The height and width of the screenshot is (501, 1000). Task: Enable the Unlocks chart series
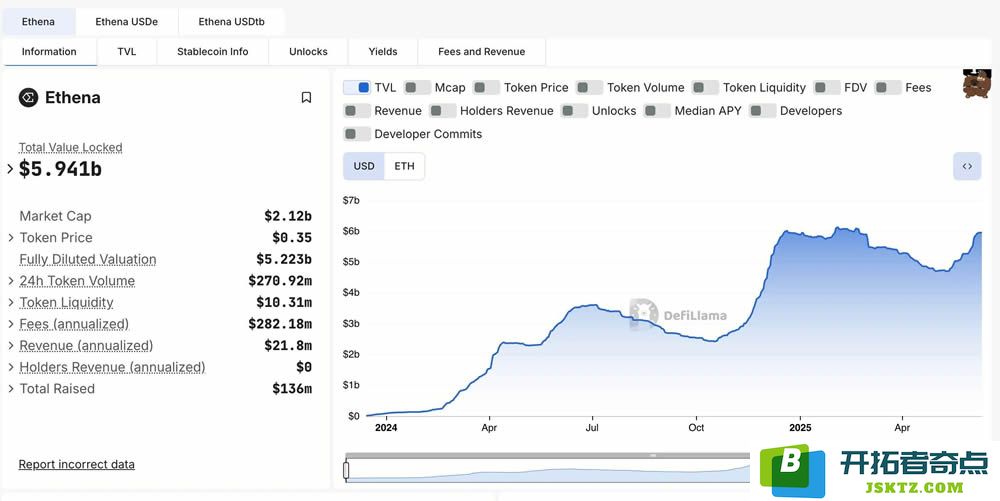point(574,111)
